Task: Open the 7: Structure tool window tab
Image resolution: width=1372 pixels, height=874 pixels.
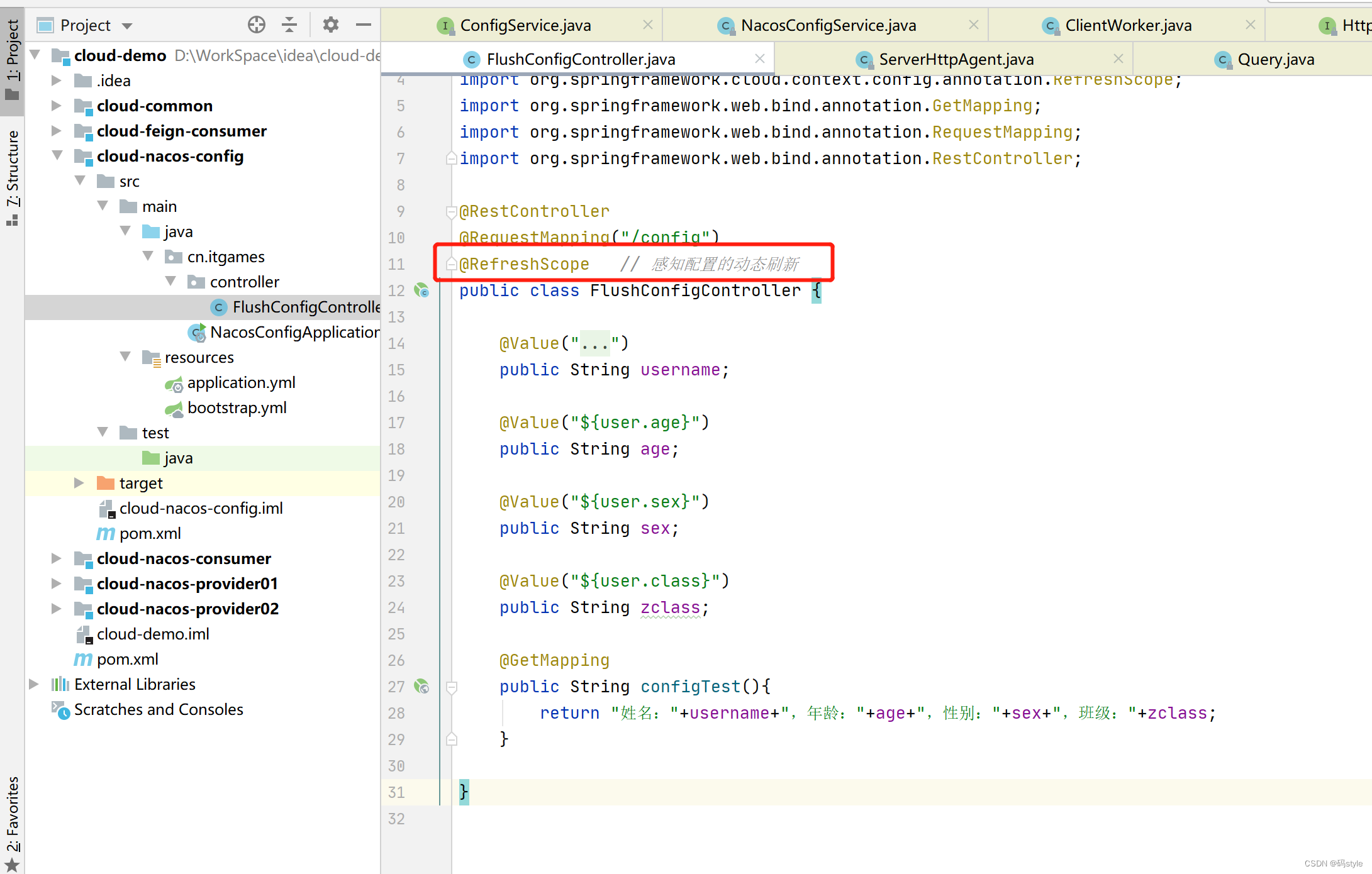Action: click(12, 179)
